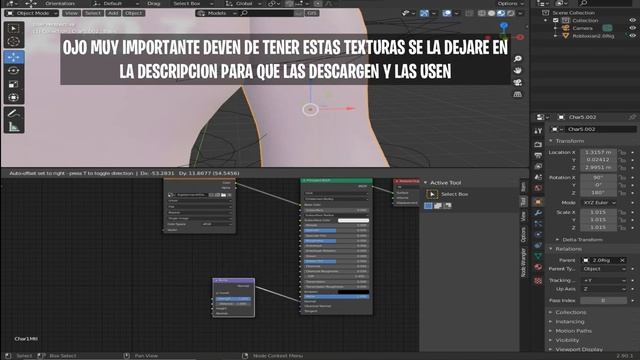Viewport: 640px width, 360px height.
Task: Select the Transform tool
Action: [x=13, y=98]
